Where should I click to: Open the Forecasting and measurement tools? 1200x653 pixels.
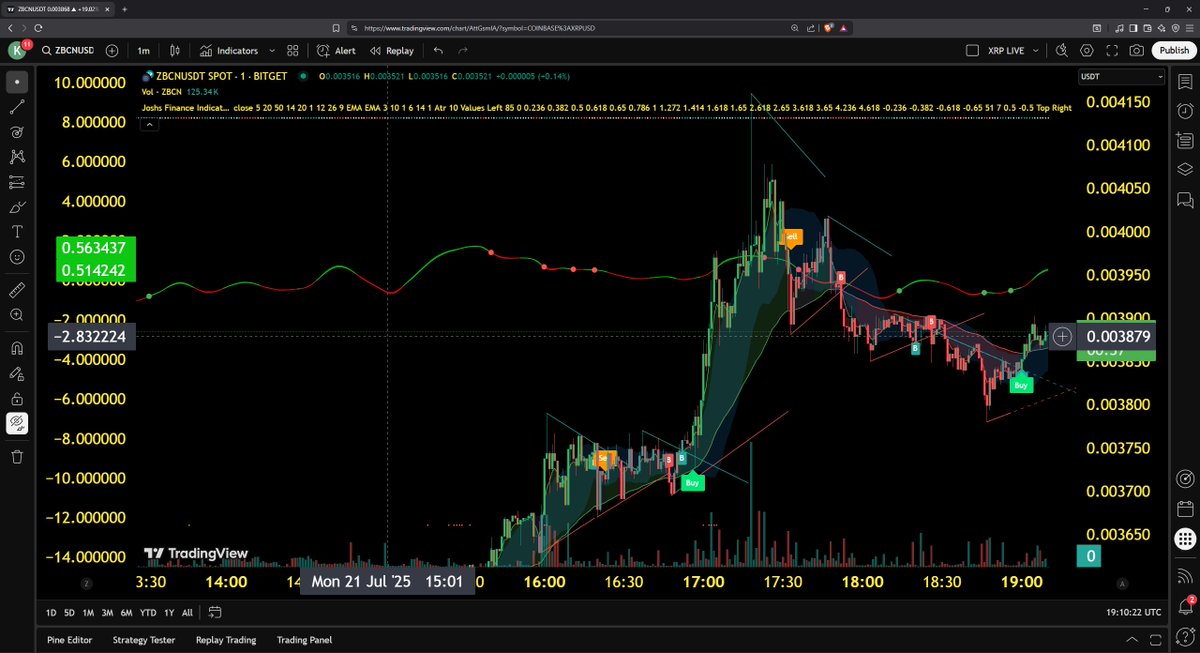click(17, 182)
